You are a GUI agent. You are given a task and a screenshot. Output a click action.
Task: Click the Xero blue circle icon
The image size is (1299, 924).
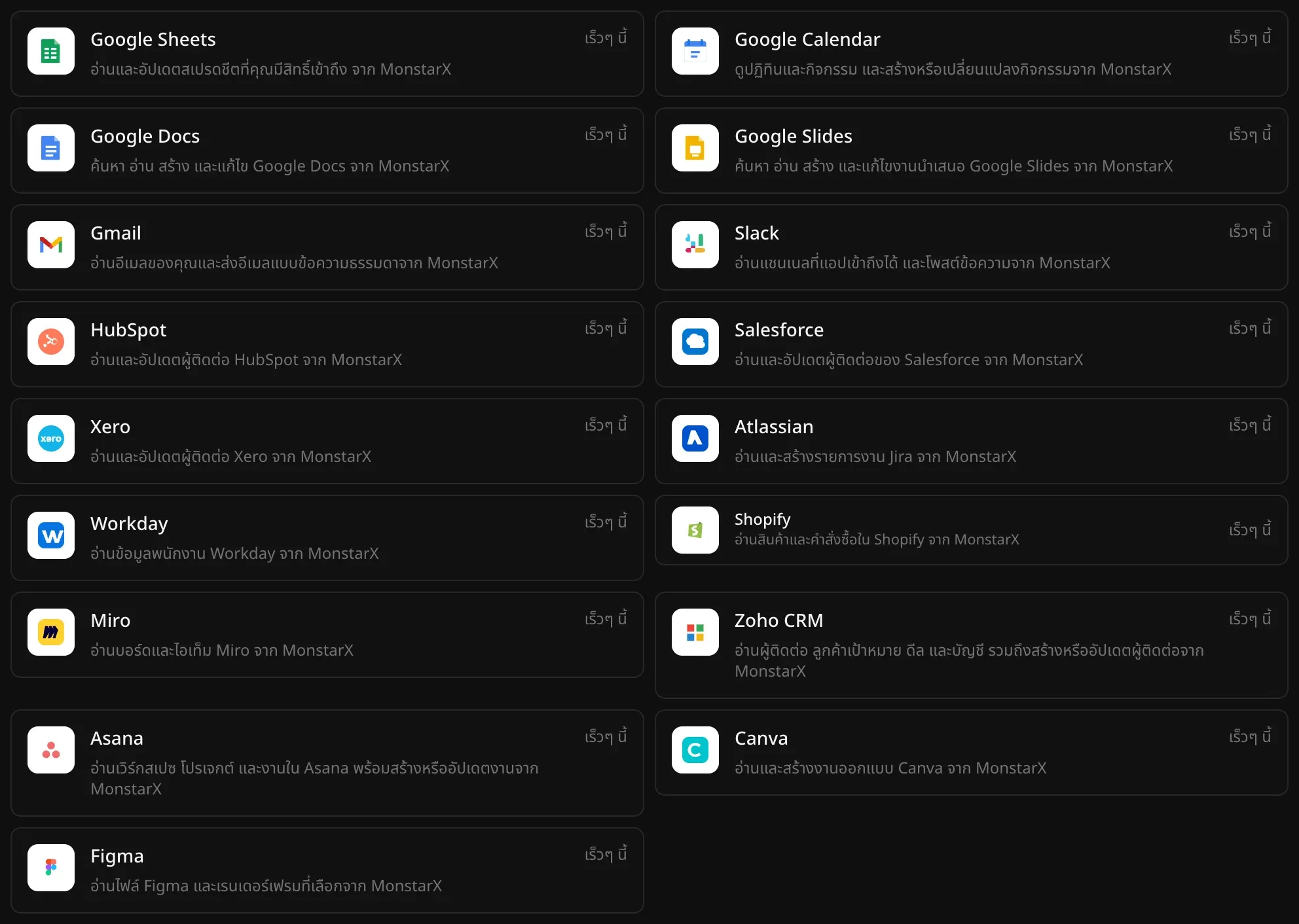(51, 438)
